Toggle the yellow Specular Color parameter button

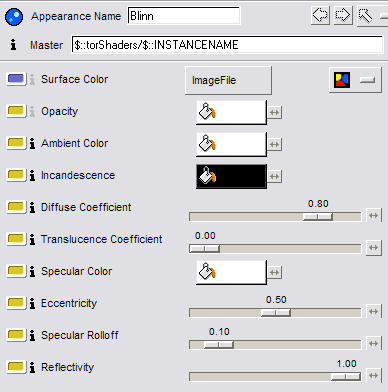point(16,271)
